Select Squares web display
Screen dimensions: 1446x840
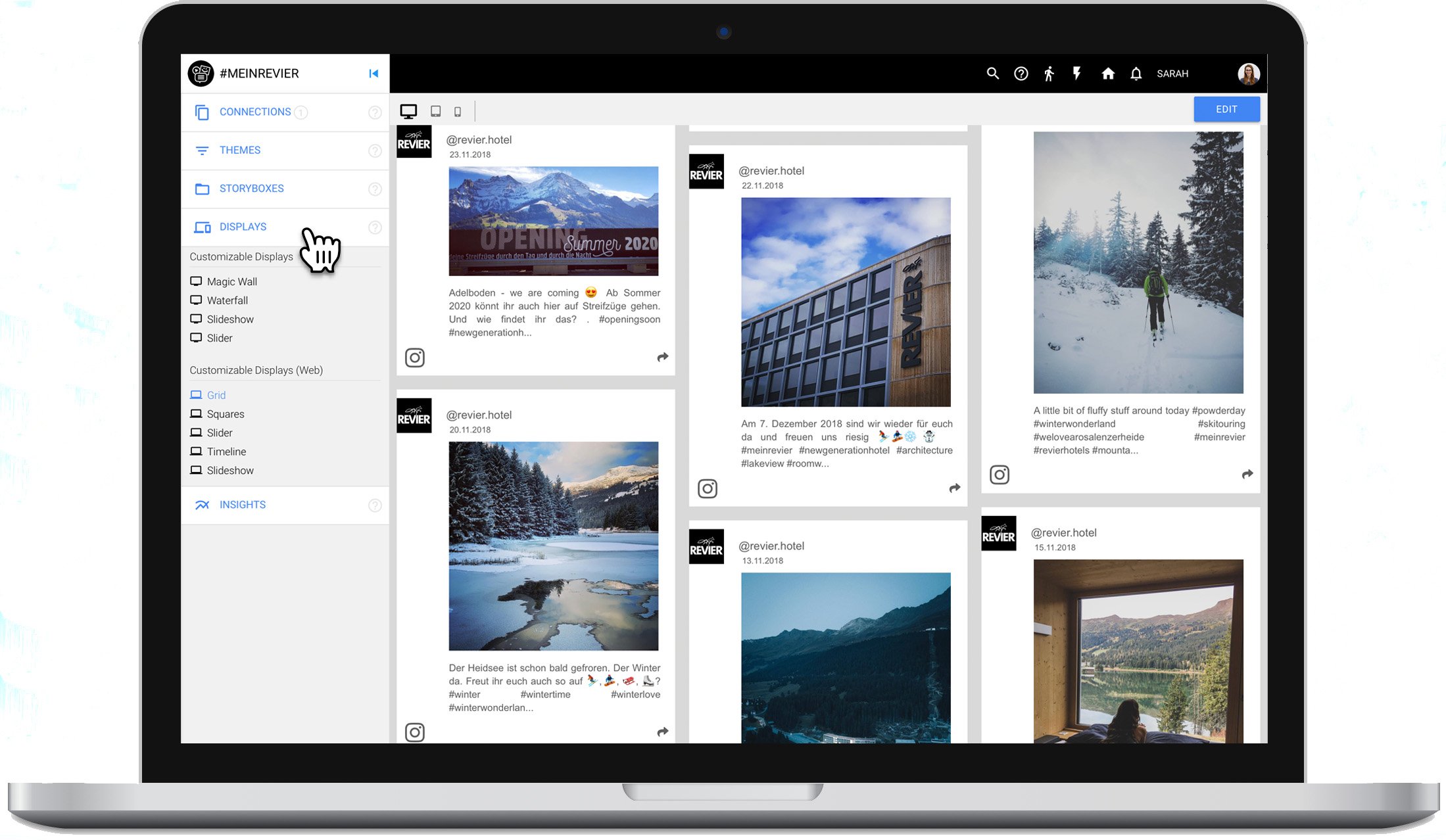pos(217,414)
